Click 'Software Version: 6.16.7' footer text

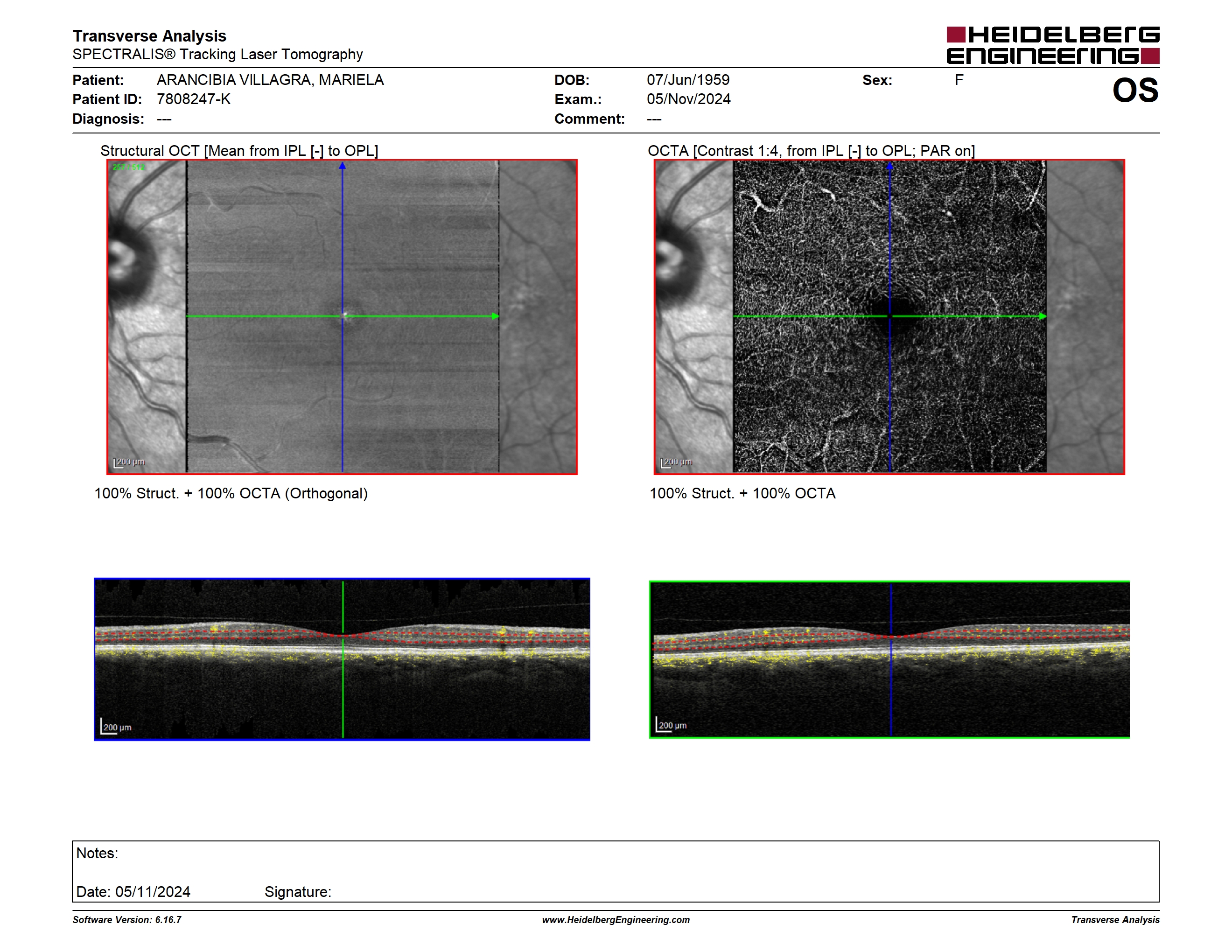(x=127, y=920)
